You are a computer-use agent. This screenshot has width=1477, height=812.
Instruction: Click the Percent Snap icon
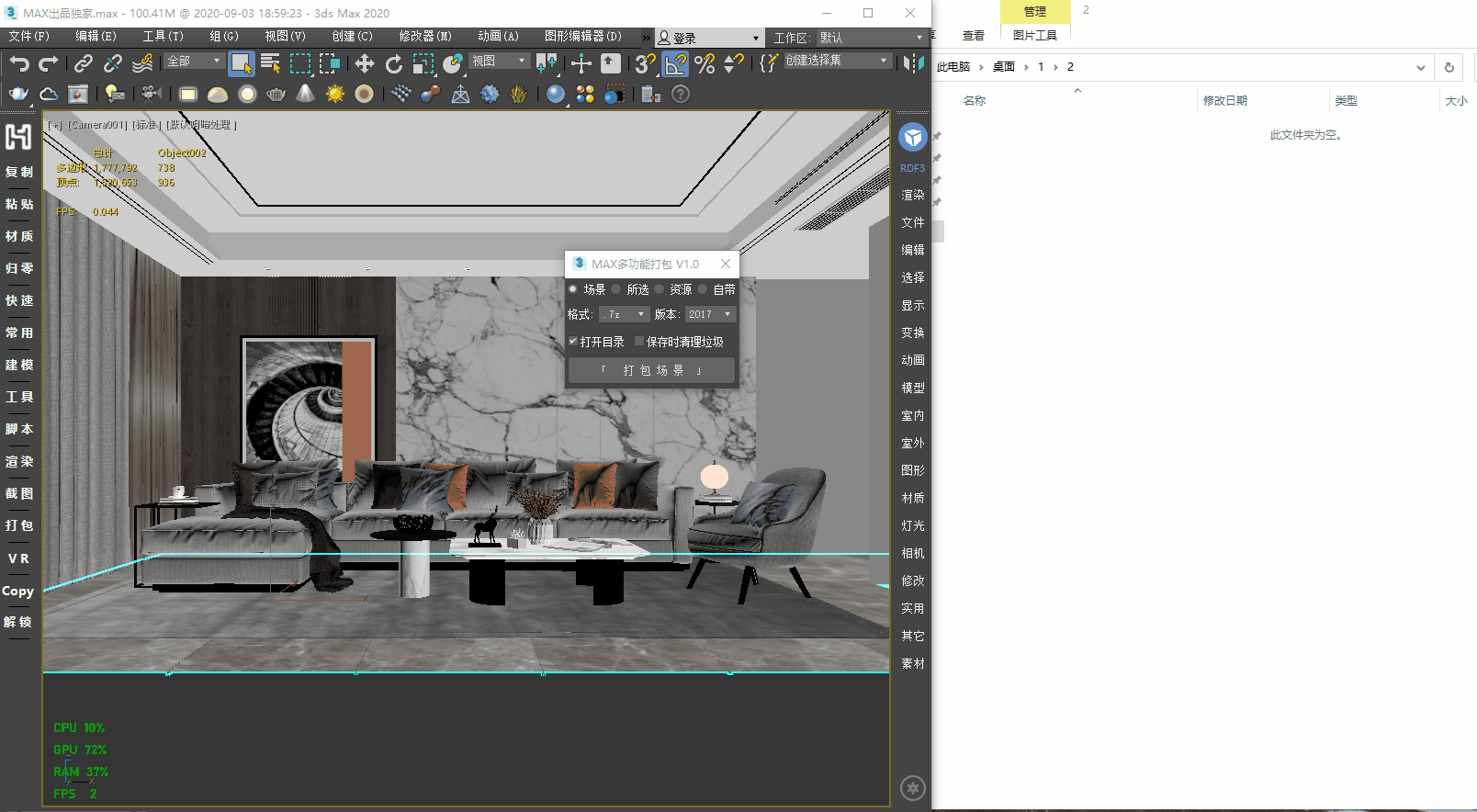705,63
